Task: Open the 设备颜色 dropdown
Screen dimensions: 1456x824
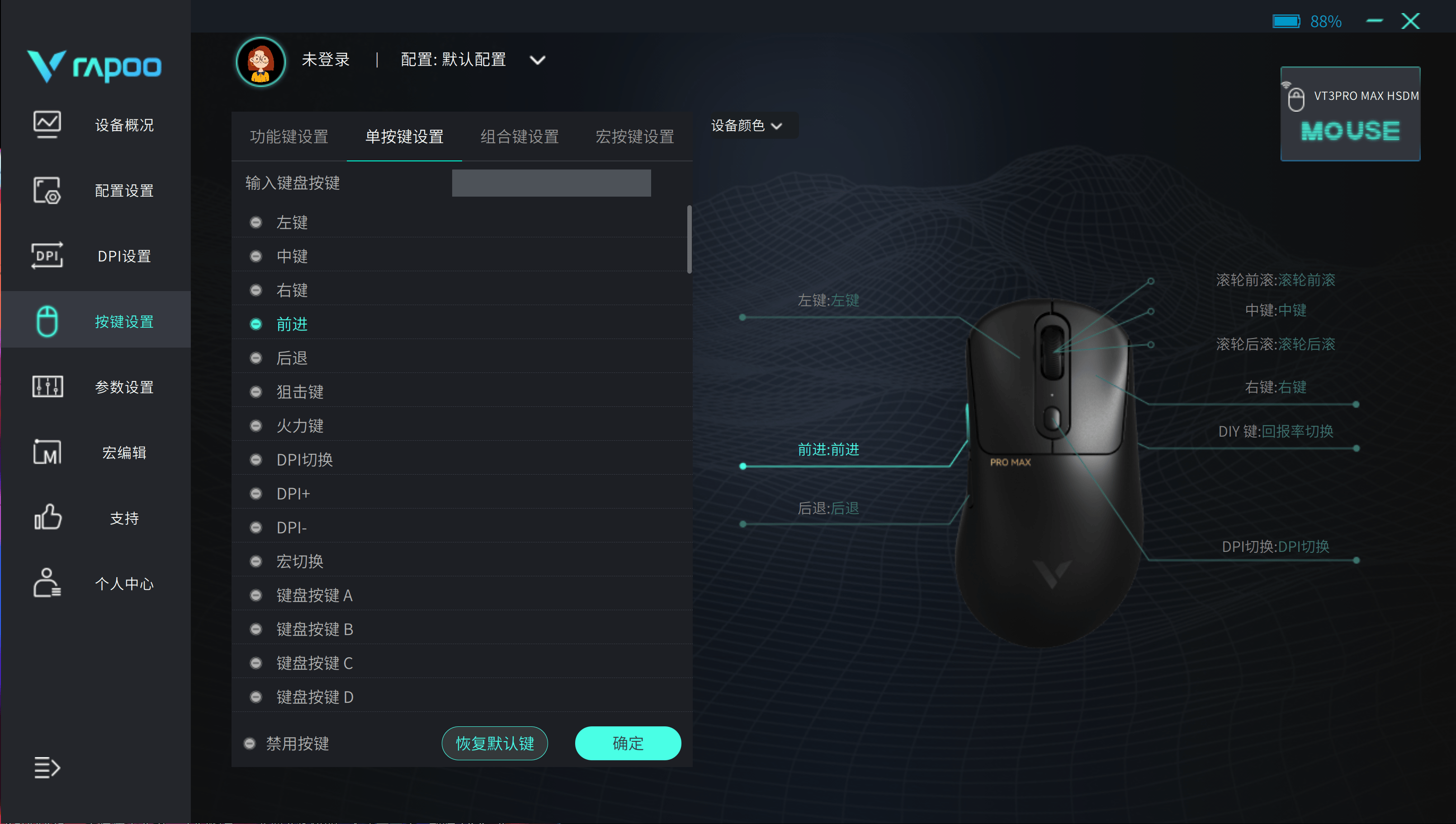Action: pyautogui.click(x=747, y=126)
